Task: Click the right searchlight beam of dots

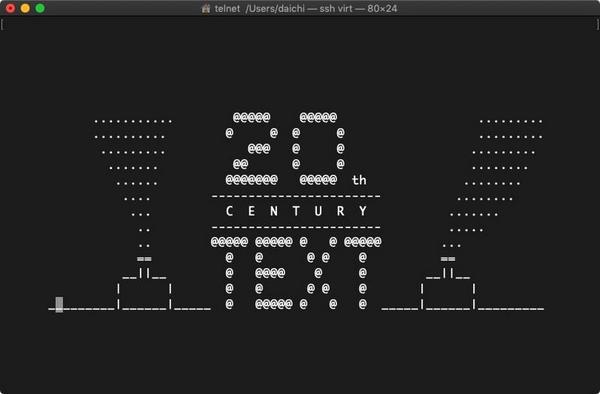Action: (493, 183)
